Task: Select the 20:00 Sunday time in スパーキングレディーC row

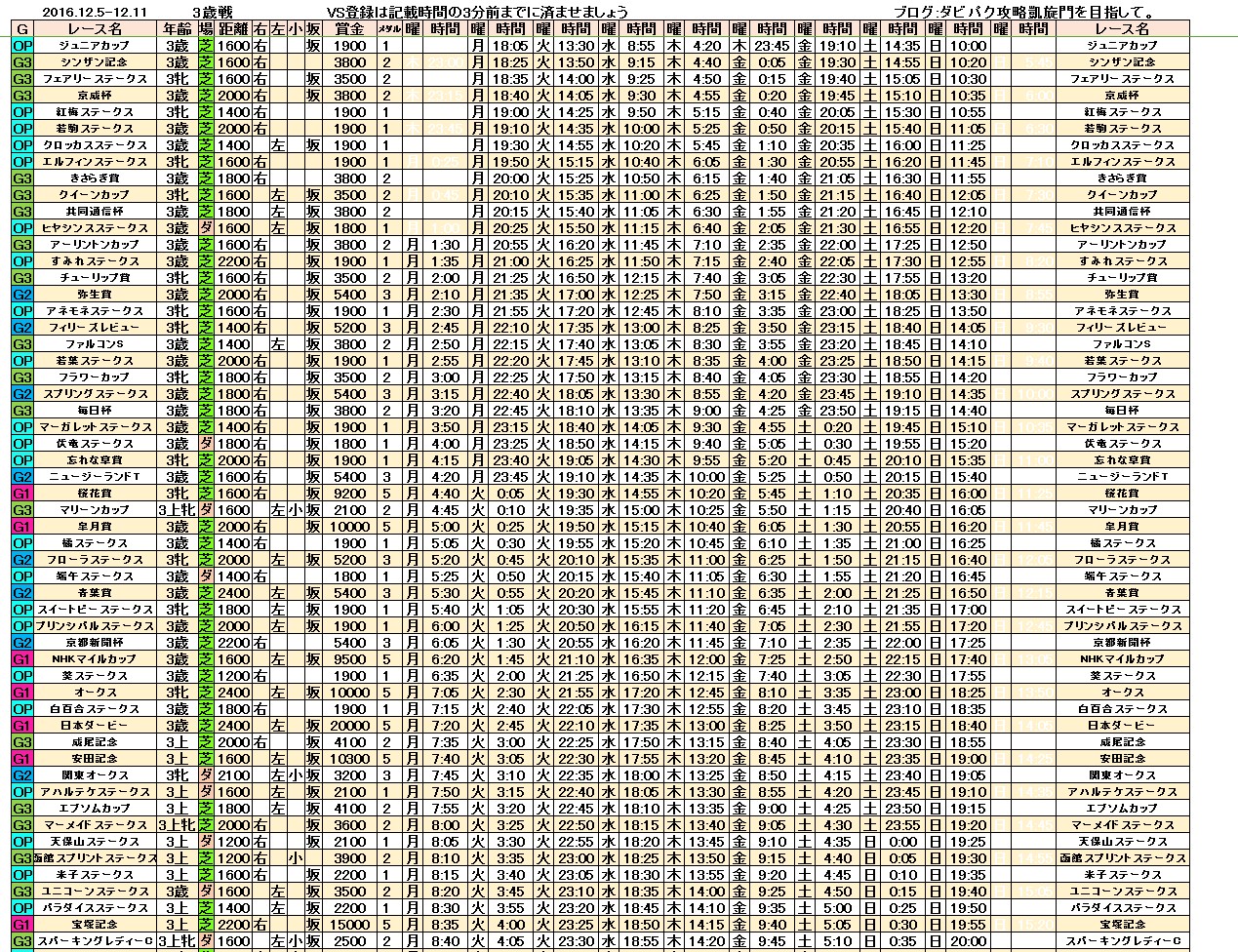Action: click(x=968, y=941)
